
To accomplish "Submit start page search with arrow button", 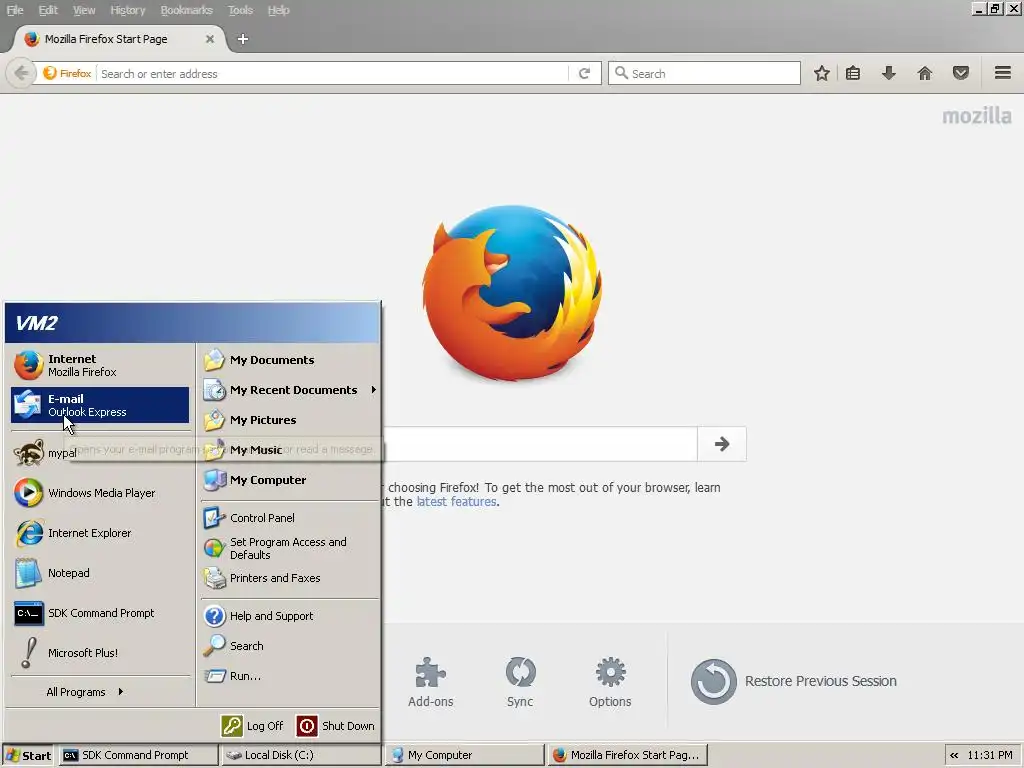I will [722, 444].
